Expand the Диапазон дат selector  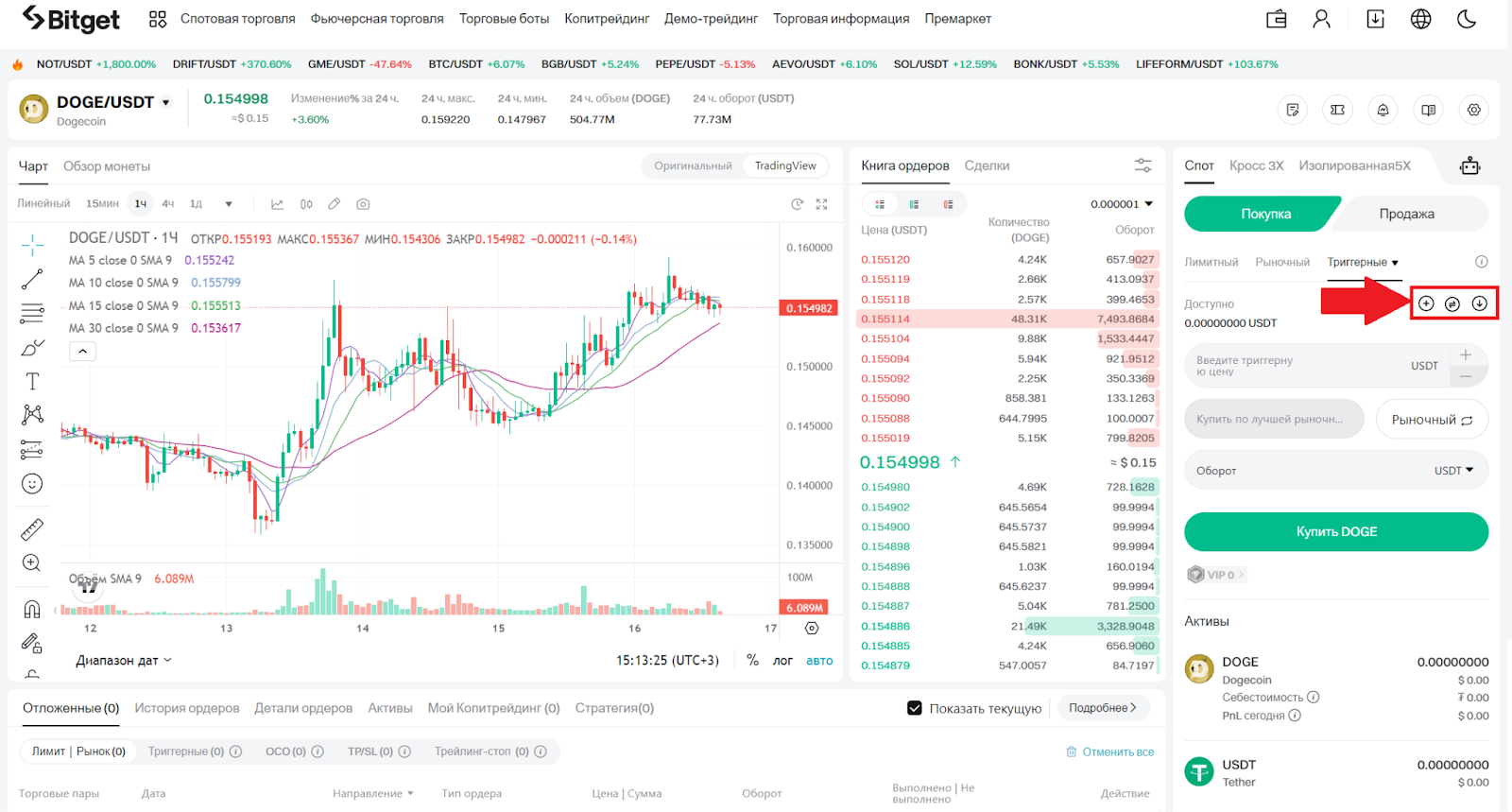pyautogui.click(x=124, y=661)
